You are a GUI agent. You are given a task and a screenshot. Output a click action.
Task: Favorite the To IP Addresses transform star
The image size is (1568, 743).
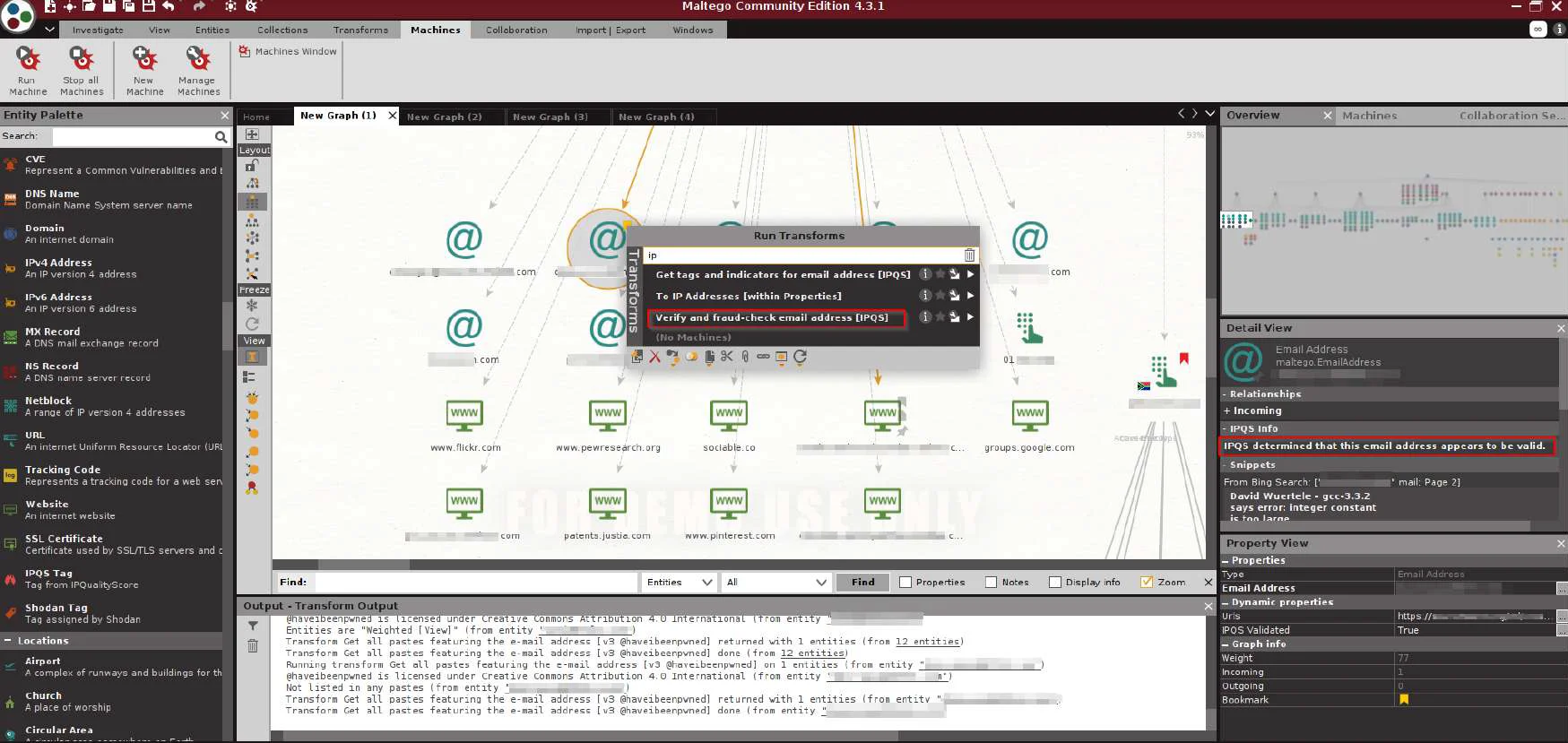(x=940, y=296)
